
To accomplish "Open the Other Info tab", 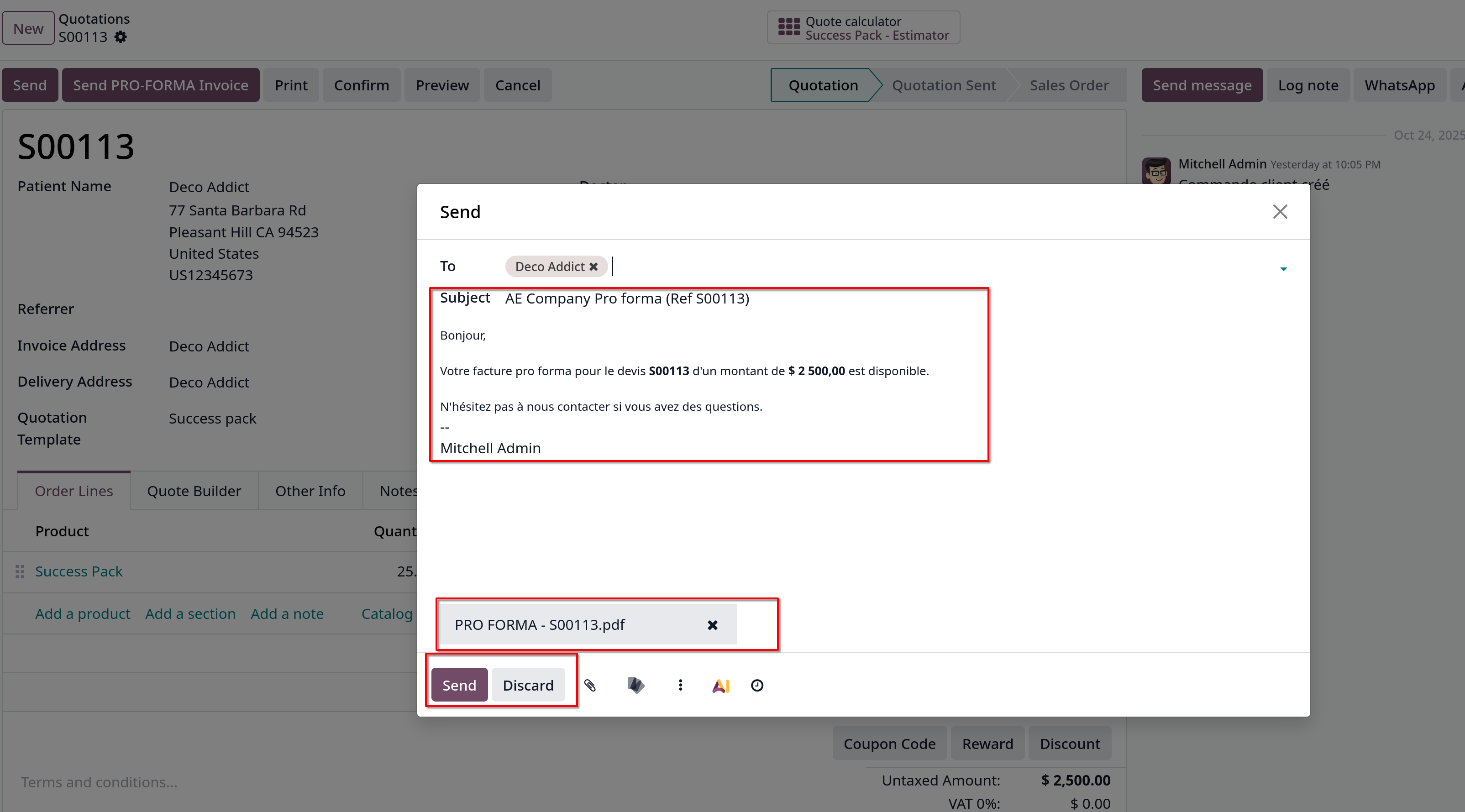I will click(310, 491).
